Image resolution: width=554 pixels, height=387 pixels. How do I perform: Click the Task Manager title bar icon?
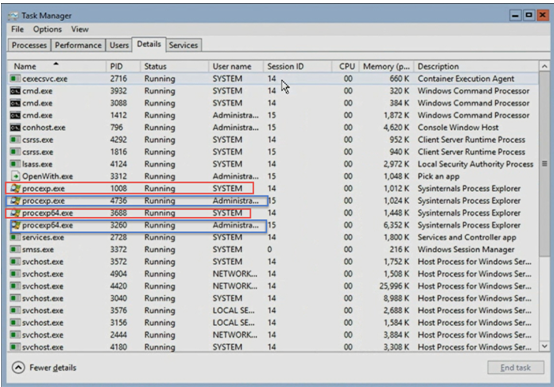click(13, 16)
